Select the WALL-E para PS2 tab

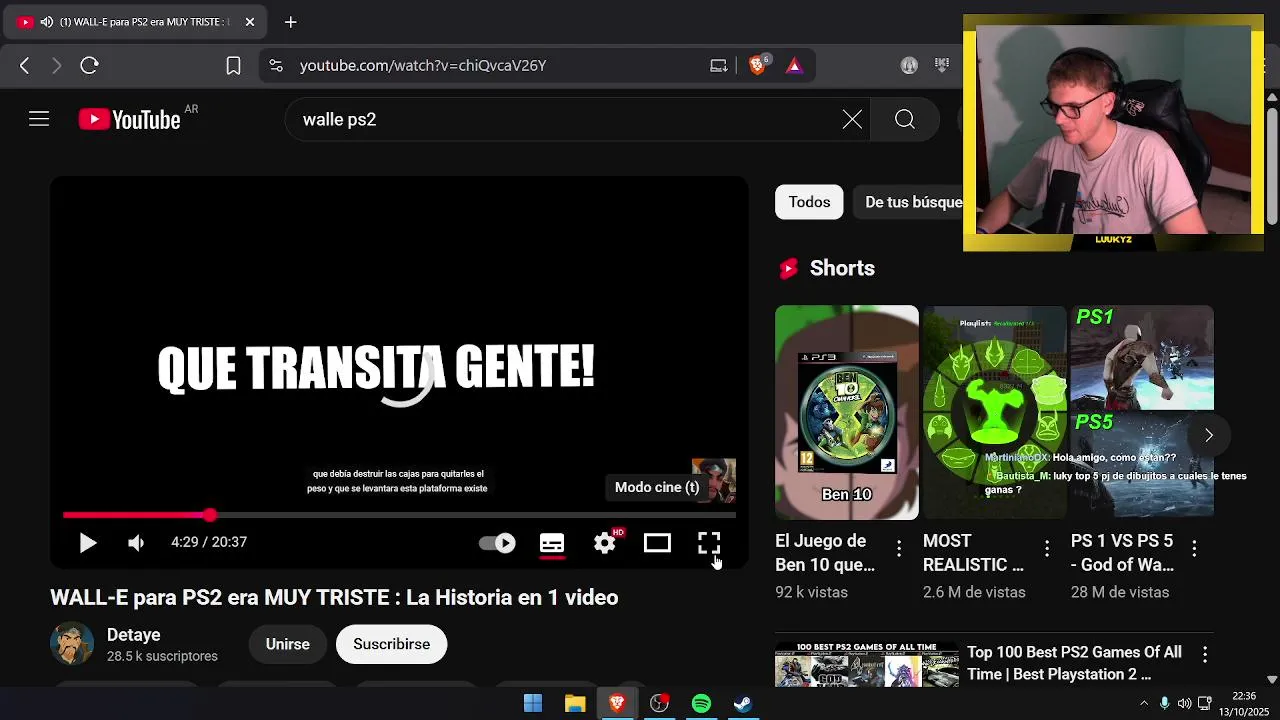(137, 21)
